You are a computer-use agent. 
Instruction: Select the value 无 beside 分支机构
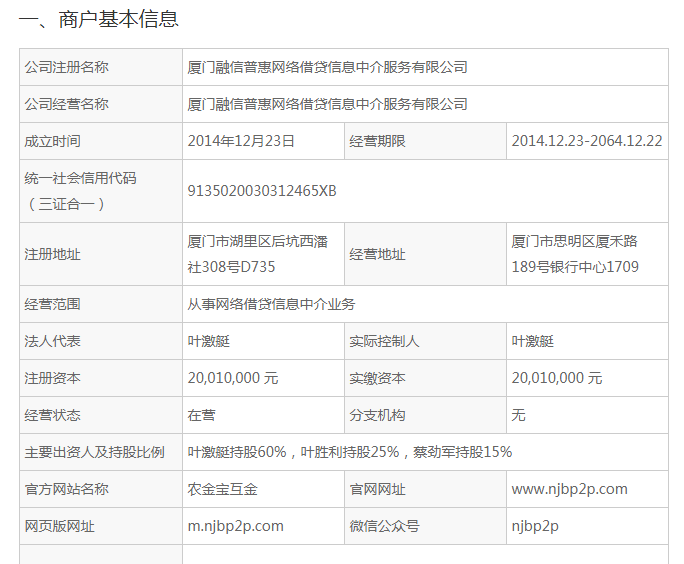pyautogui.click(x=518, y=415)
